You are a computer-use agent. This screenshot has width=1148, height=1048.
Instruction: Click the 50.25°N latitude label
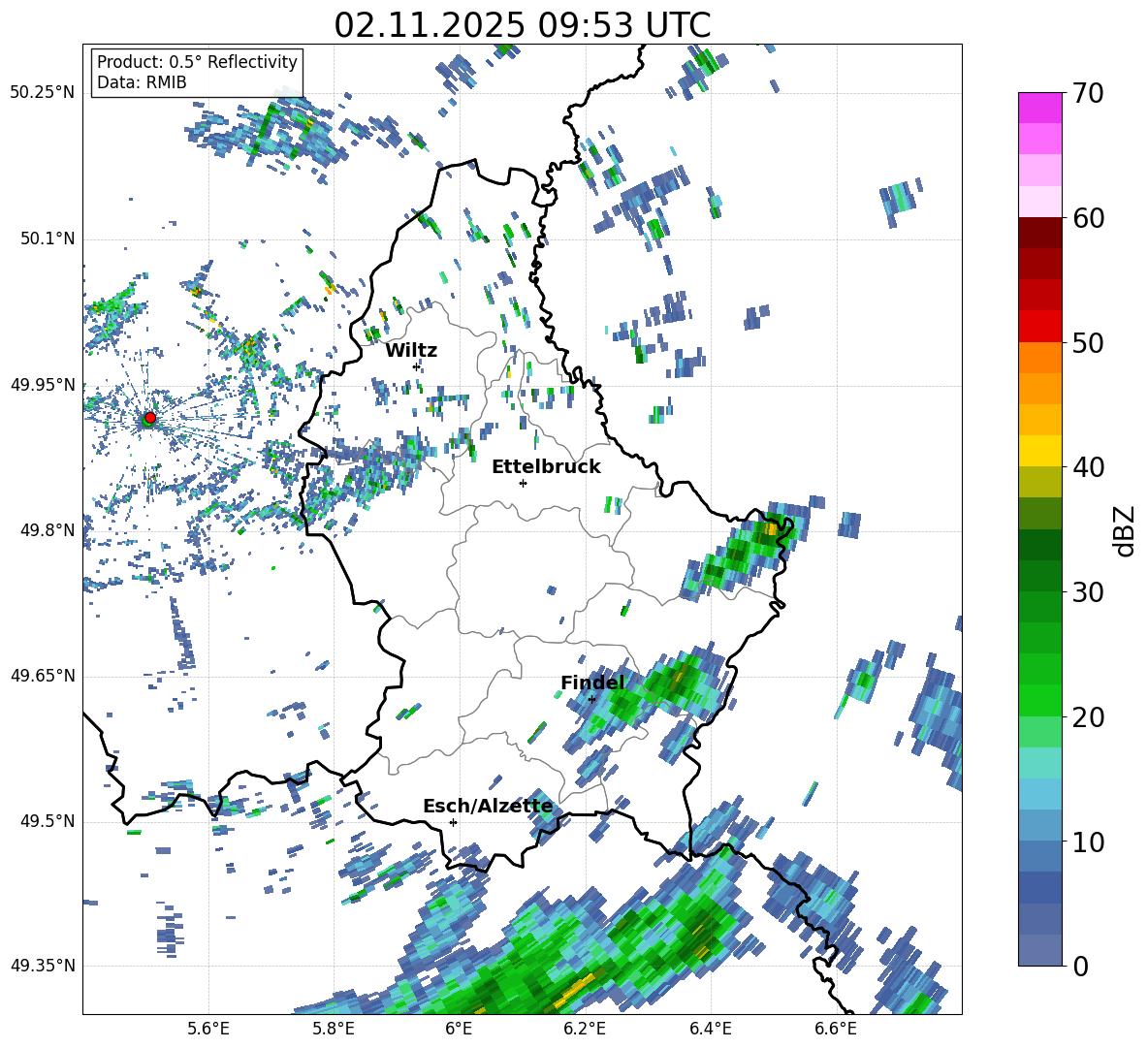43,93
